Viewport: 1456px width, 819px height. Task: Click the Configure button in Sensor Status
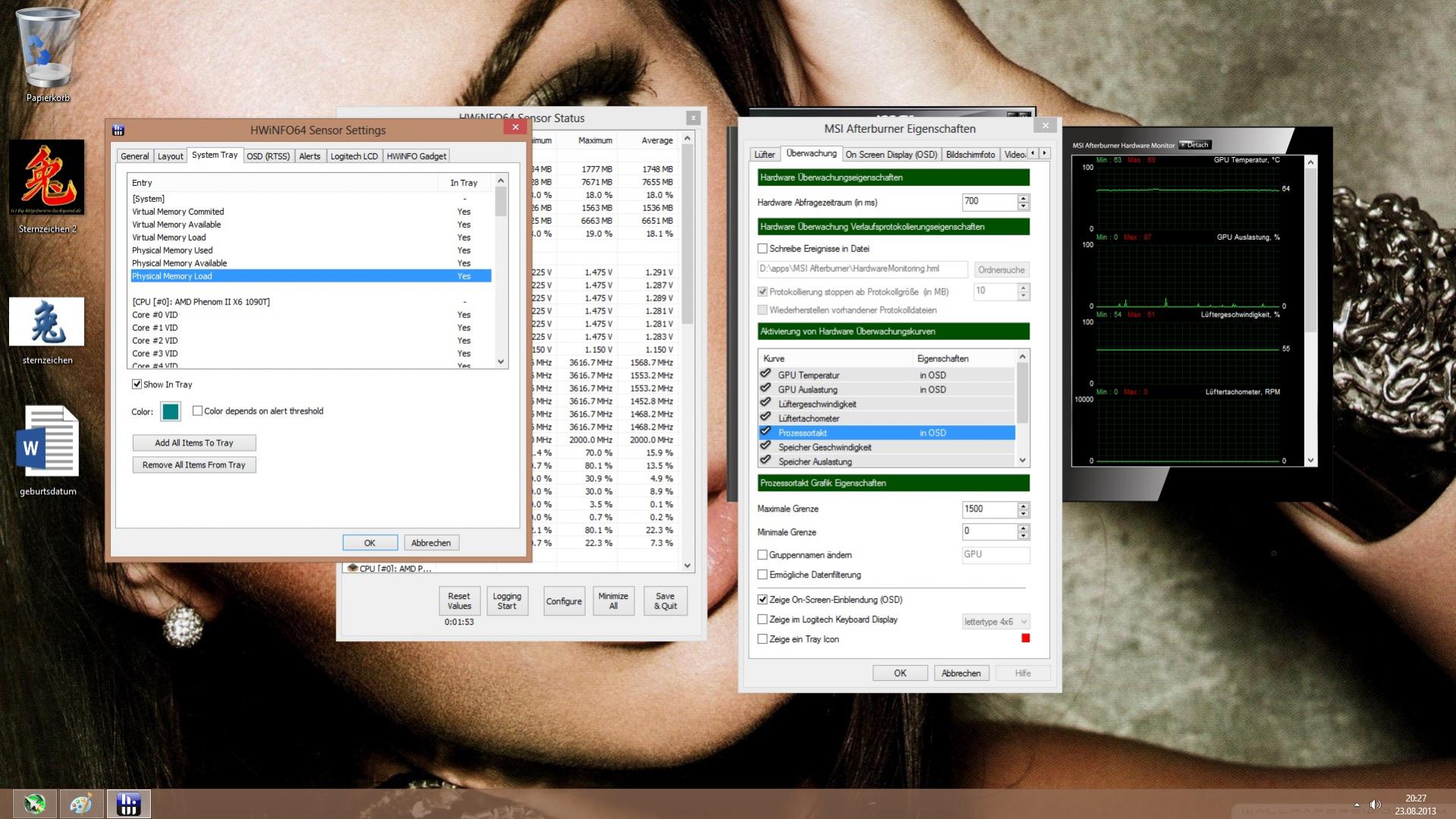[564, 600]
